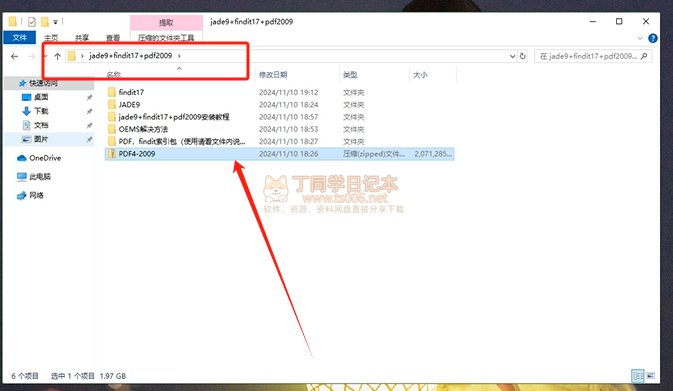Open recent locations dropdown arrow
Image resolution: width=673 pixels, height=391 pixels.
[45, 56]
